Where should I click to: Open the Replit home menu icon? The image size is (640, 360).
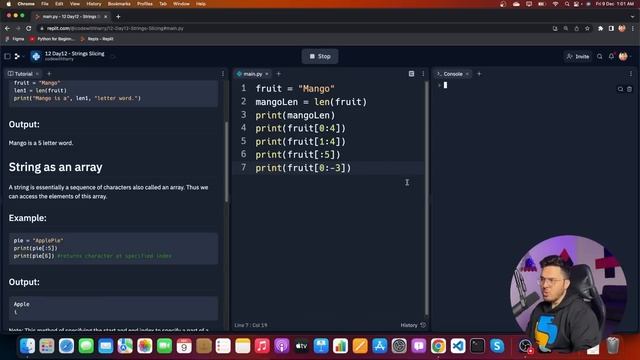click(18, 56)
